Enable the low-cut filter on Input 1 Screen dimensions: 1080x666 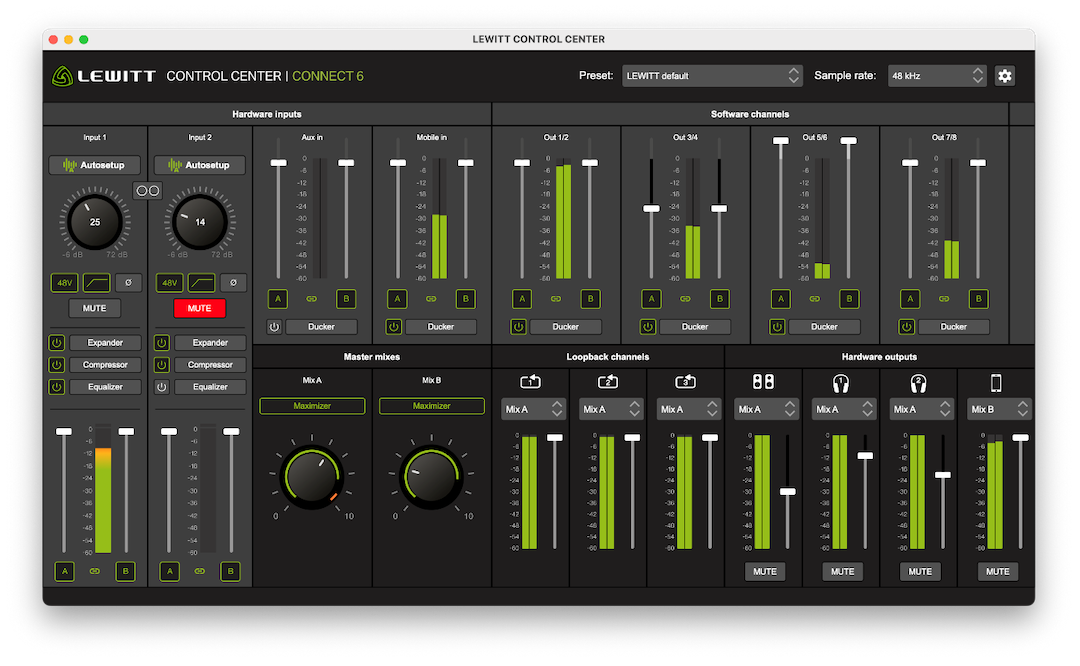click(96, 283)
